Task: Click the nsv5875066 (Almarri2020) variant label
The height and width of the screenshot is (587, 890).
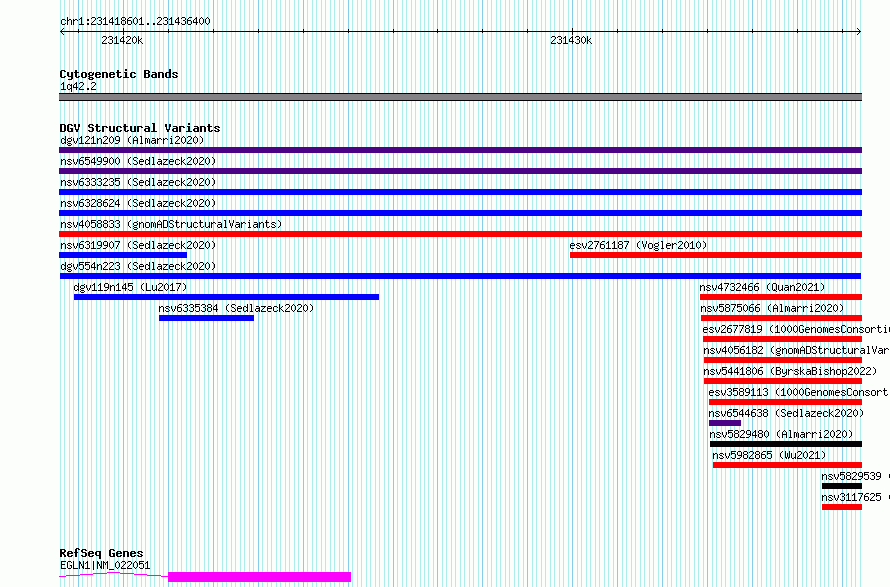Action: point(772,308)
